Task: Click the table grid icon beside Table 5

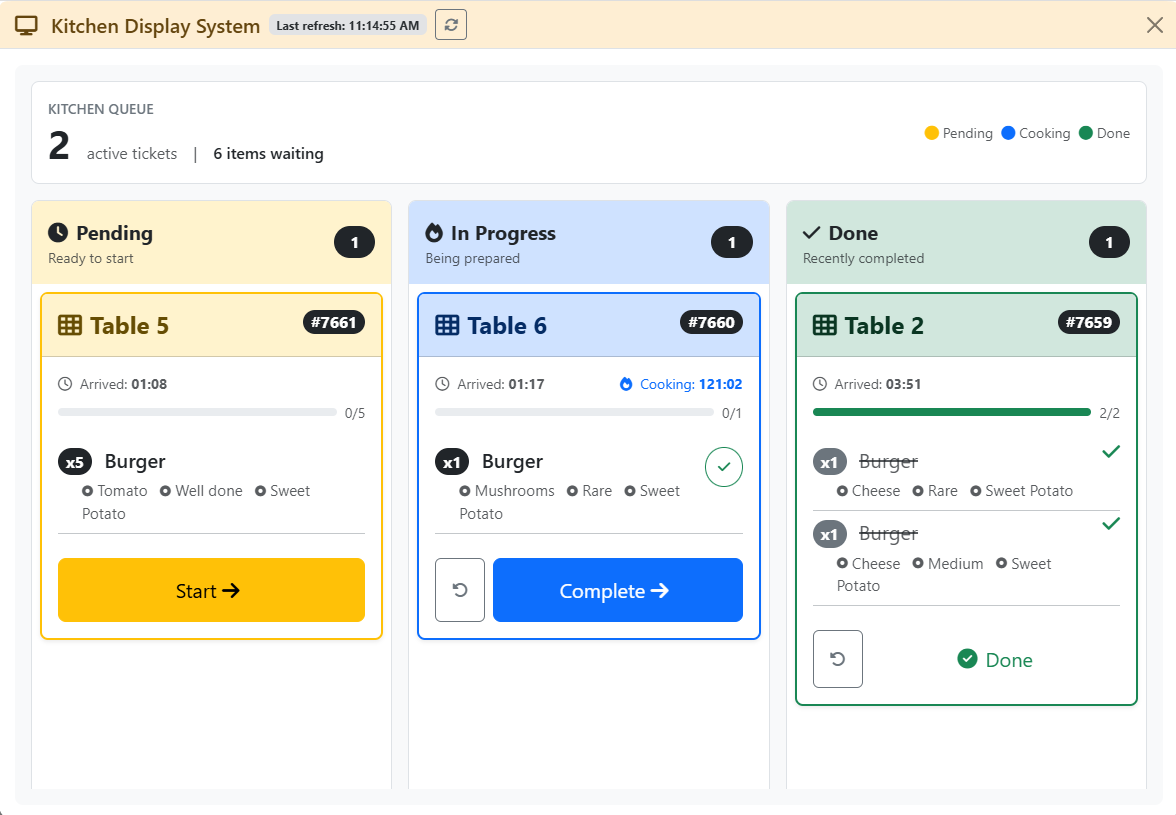Action: point(70,325)
